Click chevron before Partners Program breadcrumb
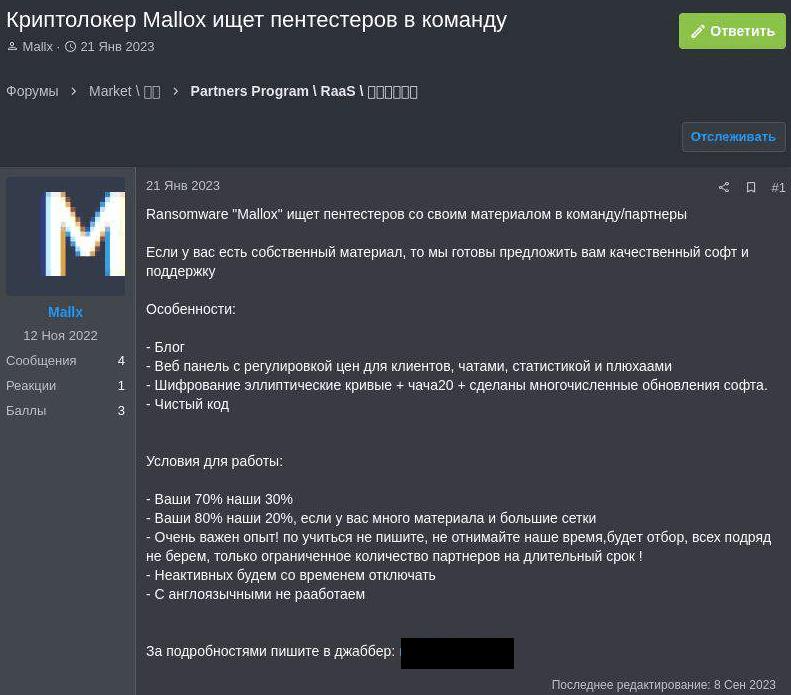Viewport: 791px width, 695px height. pos(176,91)
